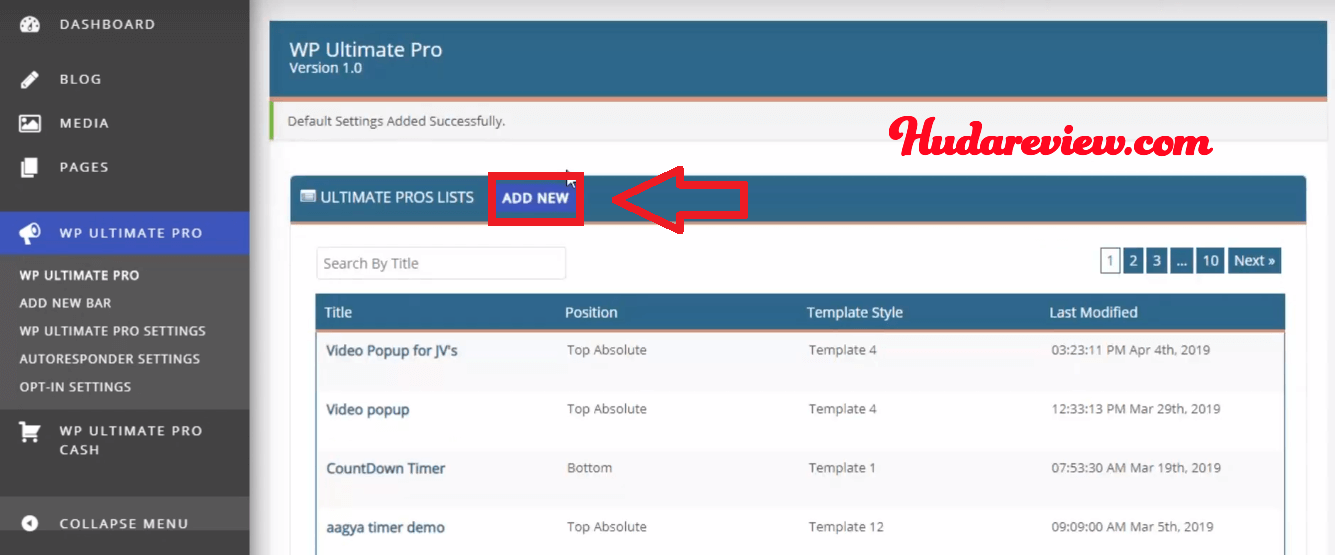Open the Add New Bar submenu link
The height and width of the screenshot is (555, 1335).
(65, 303)
